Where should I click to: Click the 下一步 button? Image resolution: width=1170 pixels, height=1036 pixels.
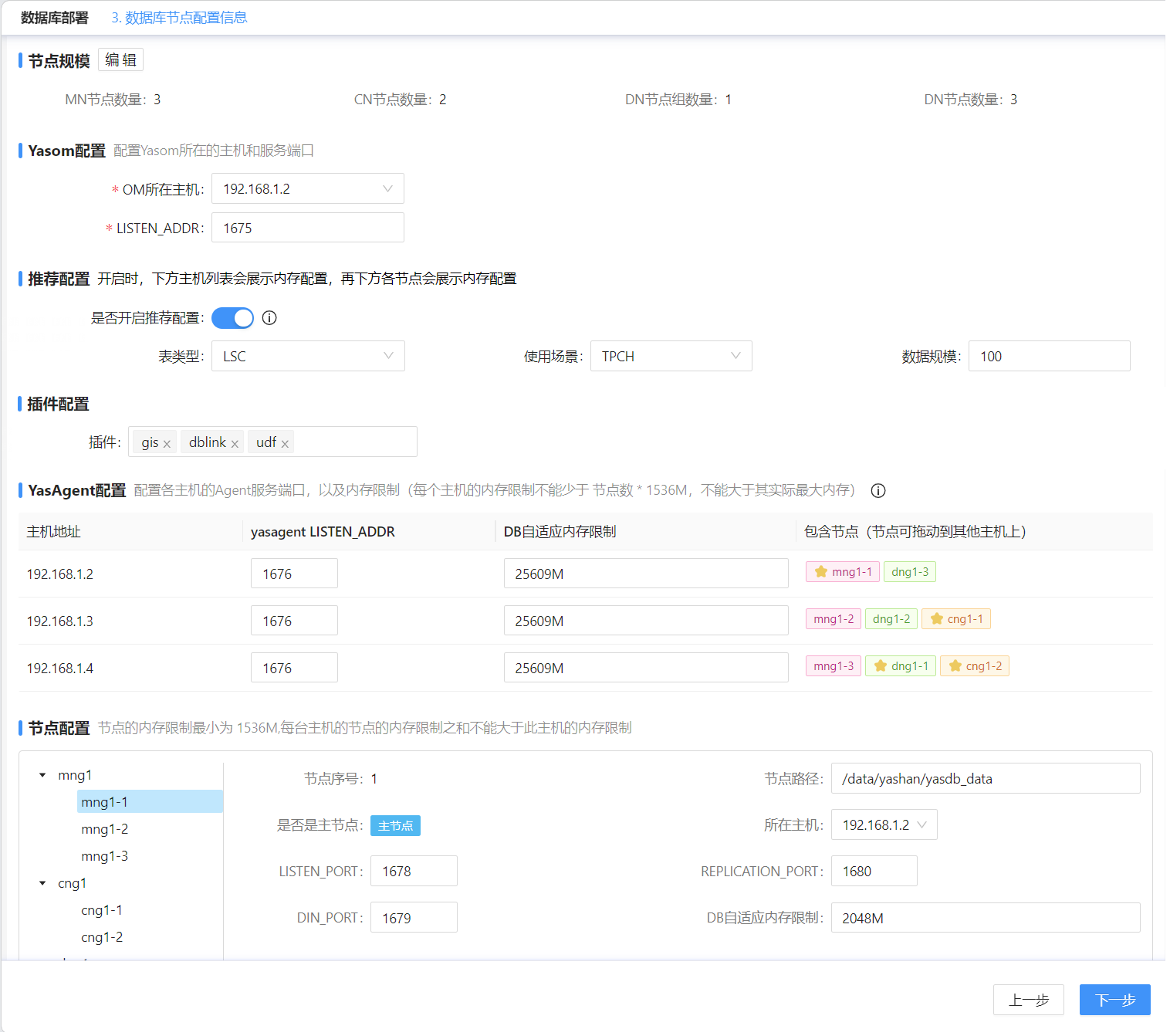[x=1115, y=1000]
